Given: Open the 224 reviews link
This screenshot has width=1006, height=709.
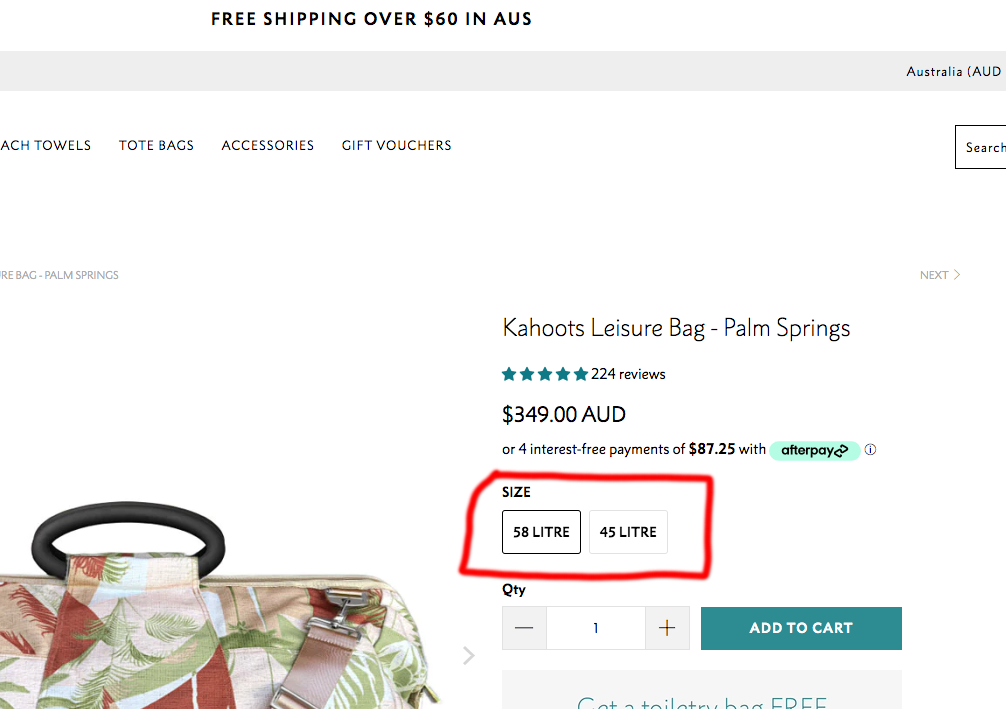Looking at the screenshot, I should [628, 375].
